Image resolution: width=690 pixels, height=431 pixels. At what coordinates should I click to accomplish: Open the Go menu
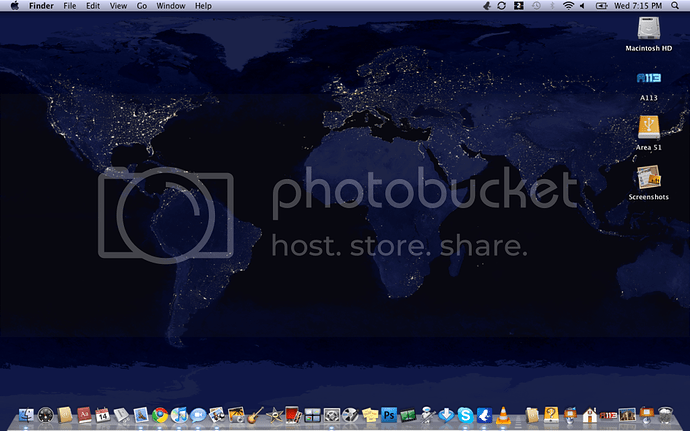[142, 6]
